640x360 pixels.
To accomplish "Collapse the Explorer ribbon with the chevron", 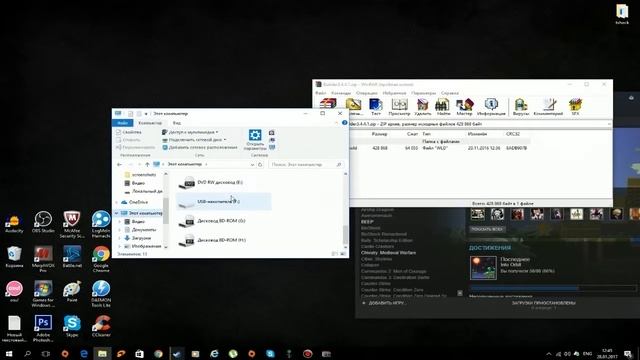I will click(336, 122).
